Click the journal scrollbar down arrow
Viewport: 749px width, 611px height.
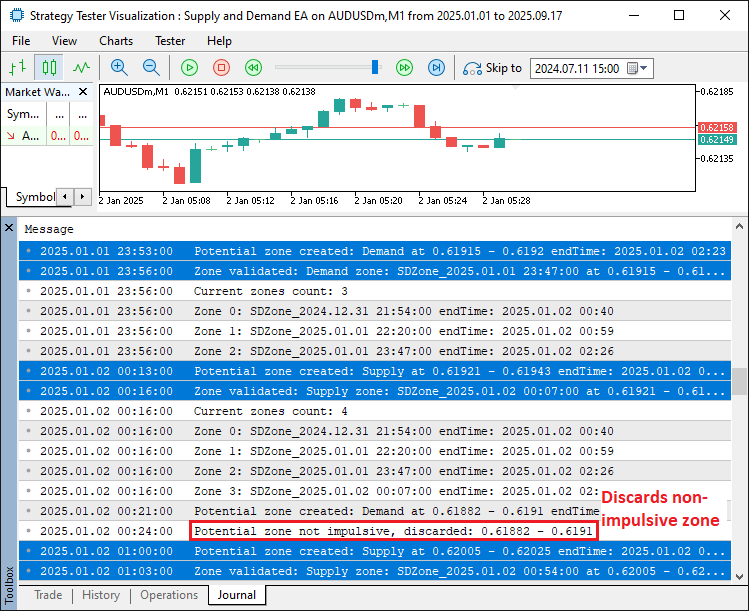739,577
